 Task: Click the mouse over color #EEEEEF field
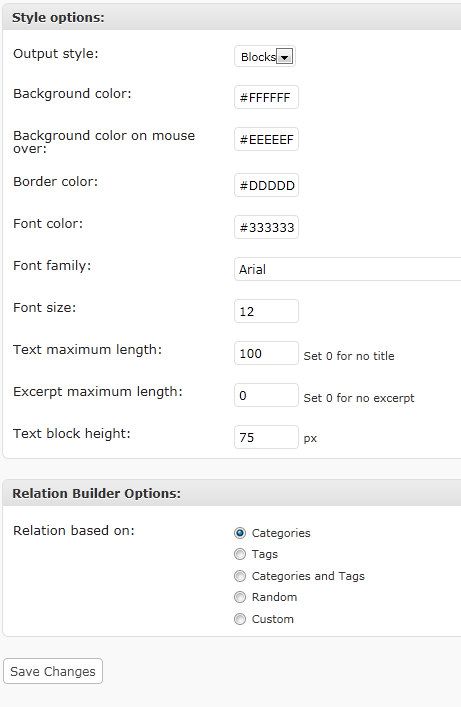pos(266,139)
